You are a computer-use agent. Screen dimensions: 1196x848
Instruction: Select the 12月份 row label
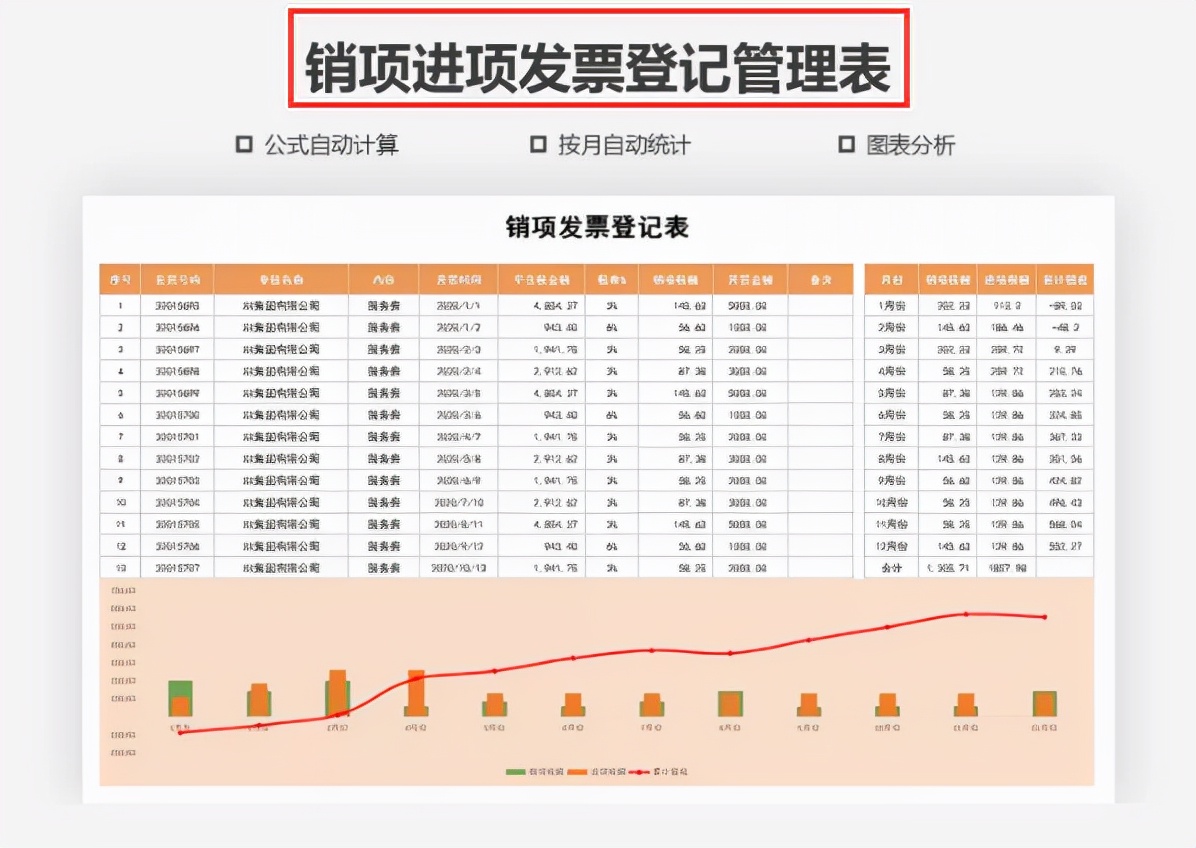[892, 546]
